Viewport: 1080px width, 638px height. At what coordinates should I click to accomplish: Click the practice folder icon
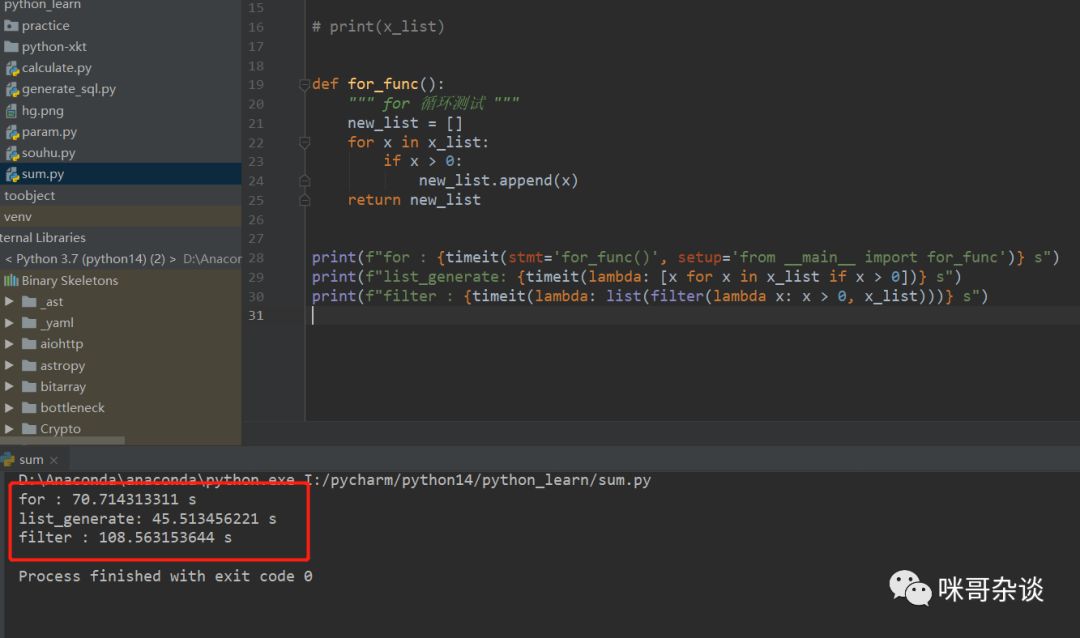(11, 25)
